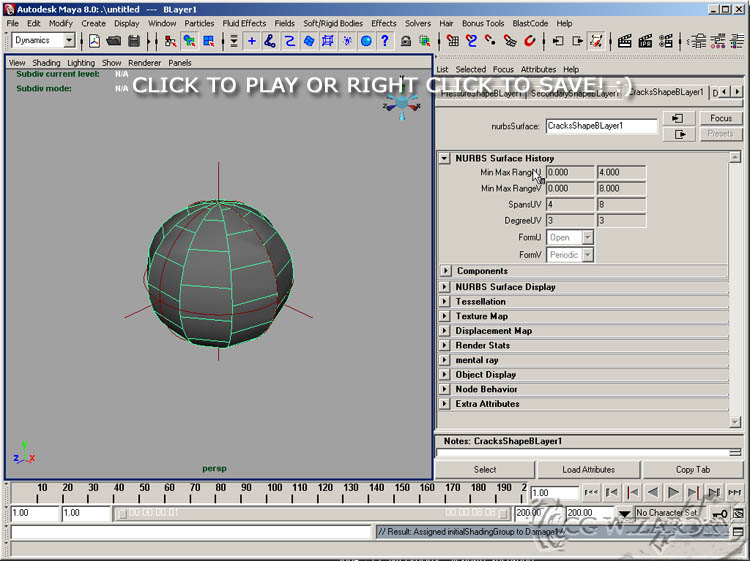Collapse the NURBS Surface History section
This screenshot has height=561, width=750.
pyautogui.click(x=445, y=158)
